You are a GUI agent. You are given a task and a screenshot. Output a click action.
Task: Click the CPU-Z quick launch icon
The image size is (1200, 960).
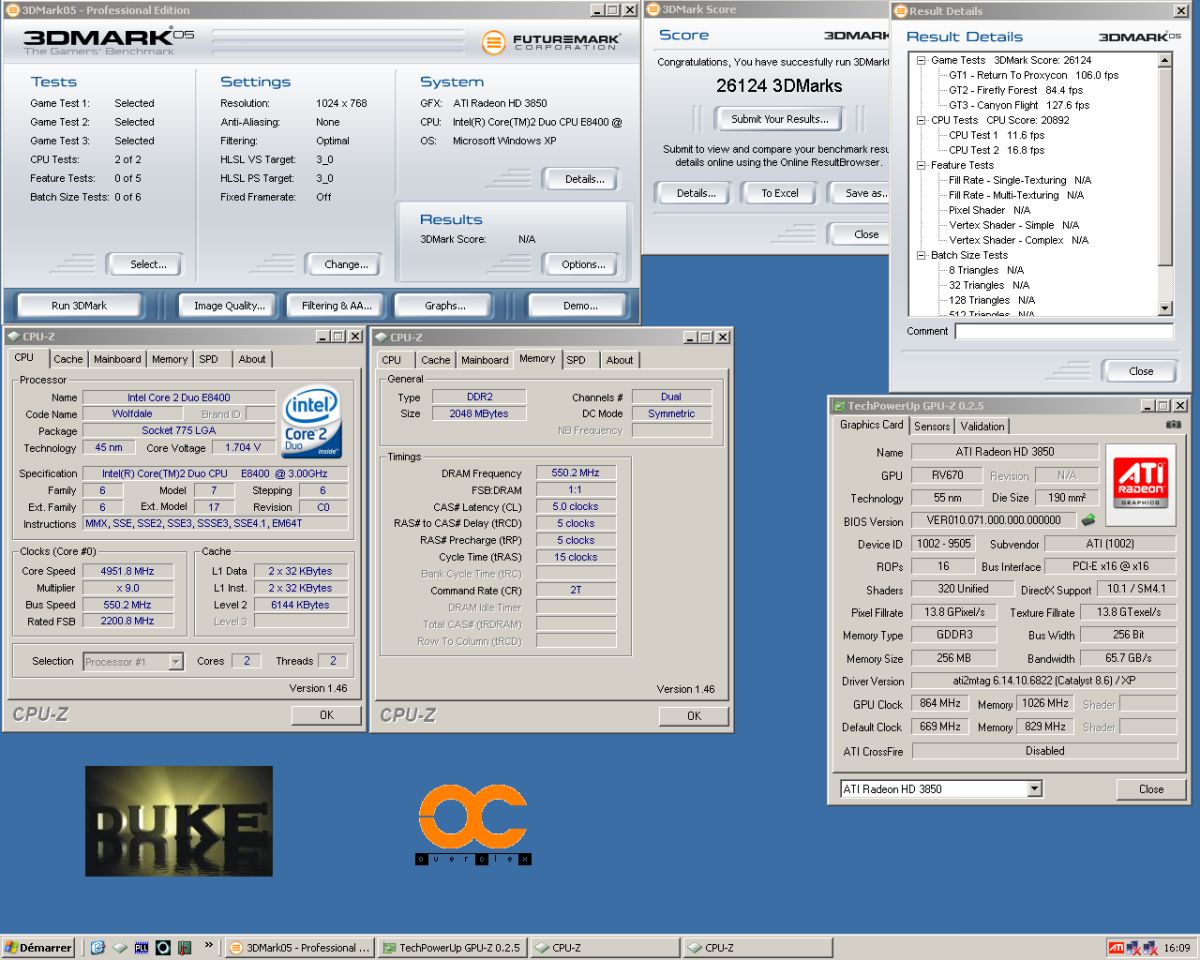119,947
